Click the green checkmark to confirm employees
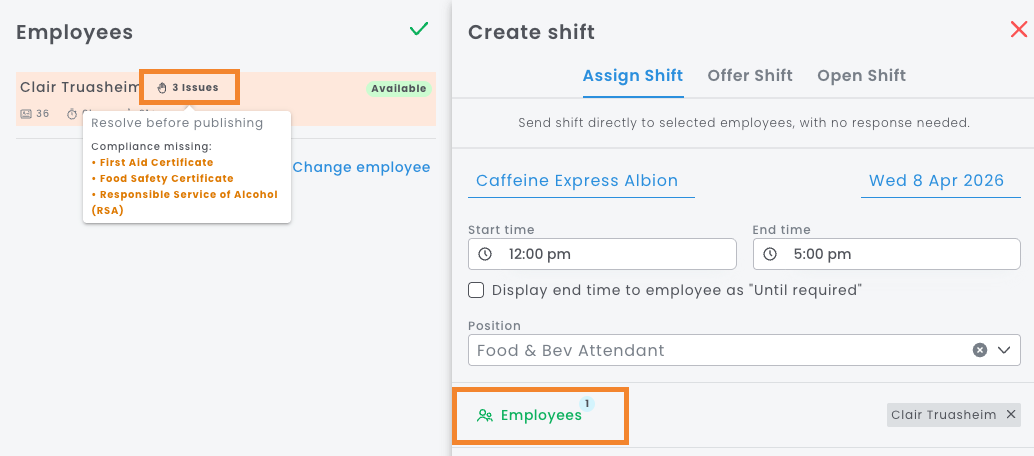This screenshot has height=456, width=1034. tap(419, 30)
